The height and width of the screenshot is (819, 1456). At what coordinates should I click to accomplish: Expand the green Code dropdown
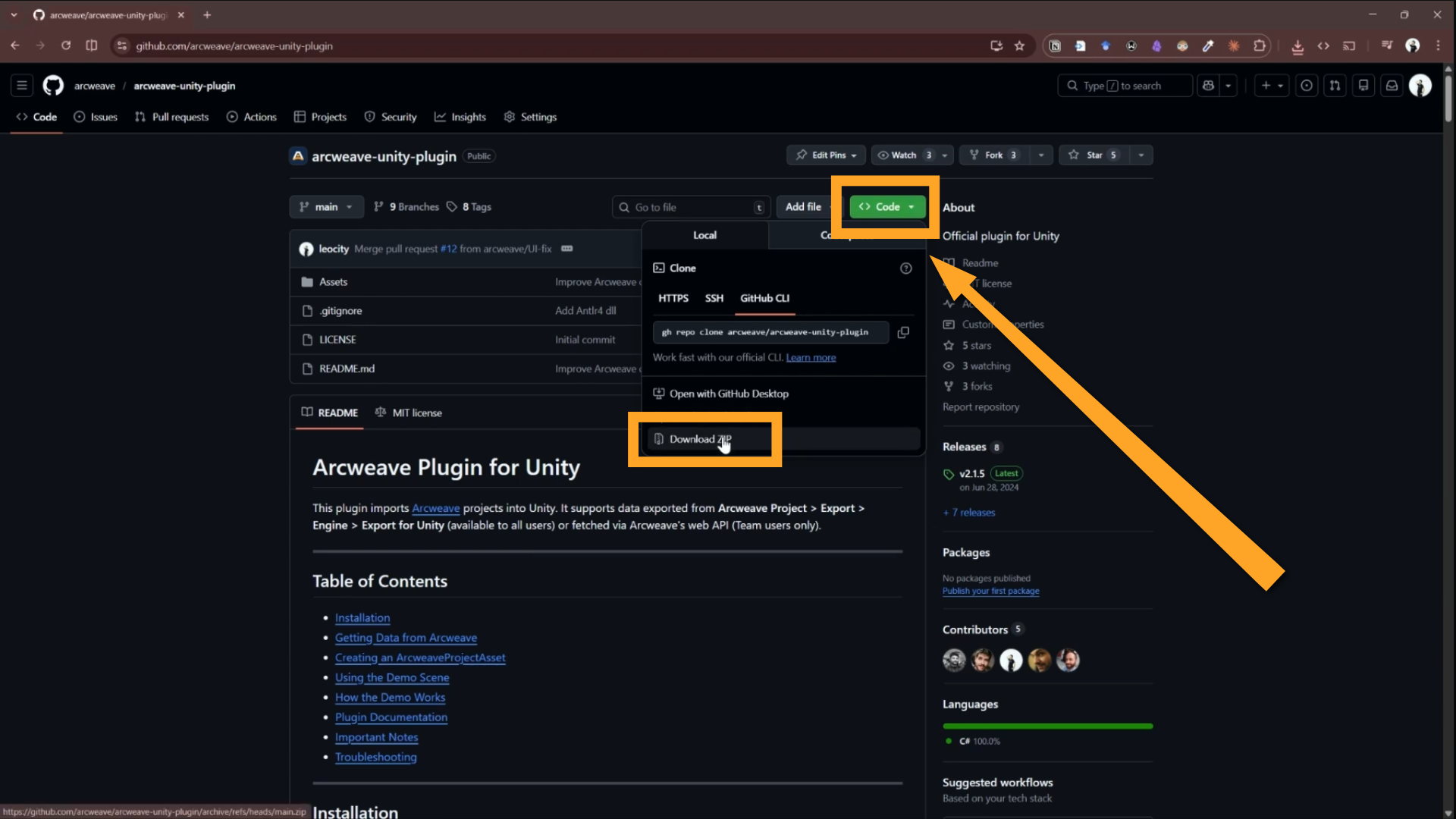pyautogui.click(x=887, y=207)
